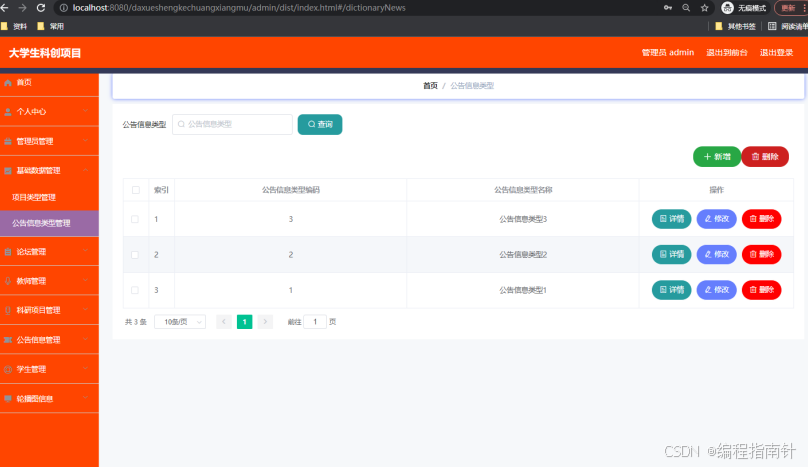Click the home icon beside 首页
The height and width of the screenshot is (467, 808).
8,82
